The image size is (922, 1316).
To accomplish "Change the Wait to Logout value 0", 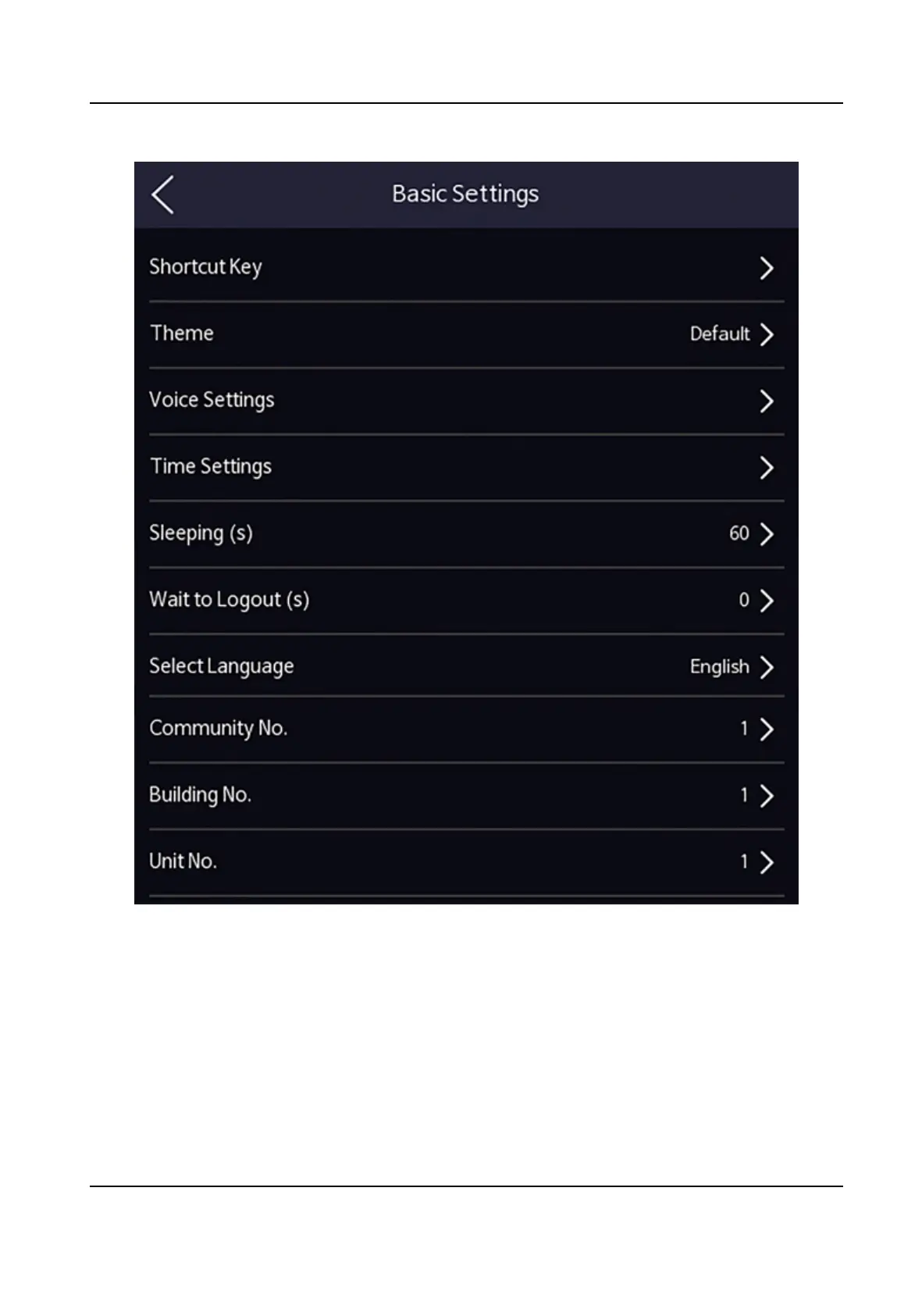I will pos(744,600).
